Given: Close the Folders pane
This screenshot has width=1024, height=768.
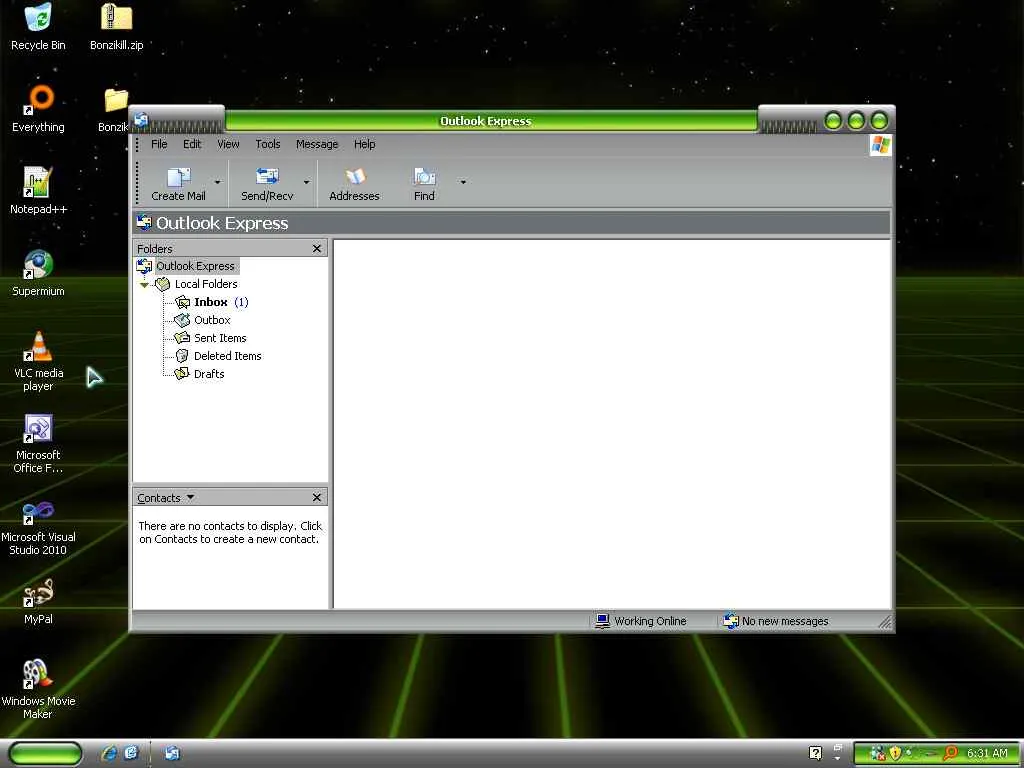Looking at the screenshot, I should 317,248.
